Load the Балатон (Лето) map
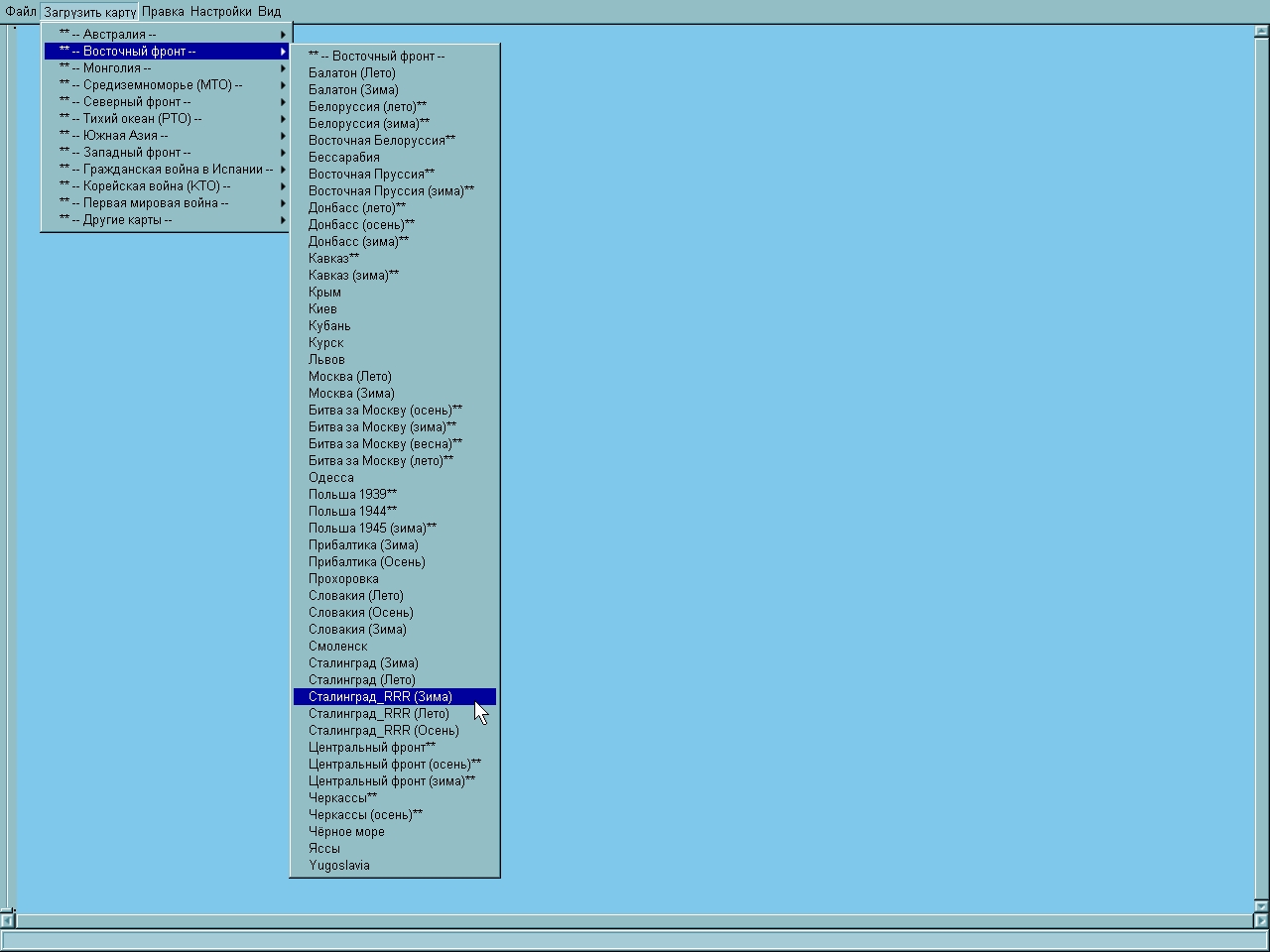 point(395,73)
